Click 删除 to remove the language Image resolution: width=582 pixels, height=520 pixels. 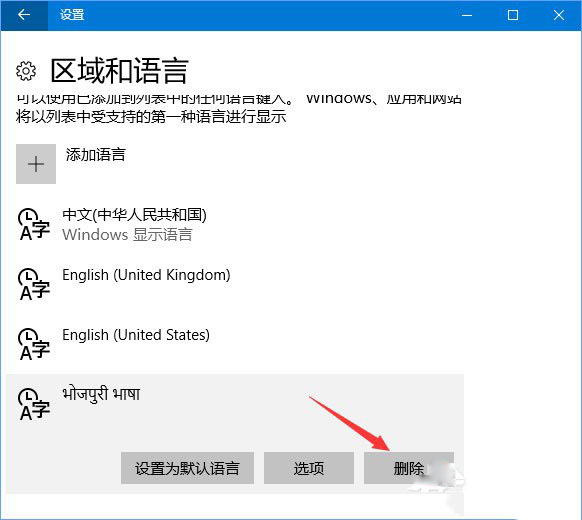tap(409, 468)
